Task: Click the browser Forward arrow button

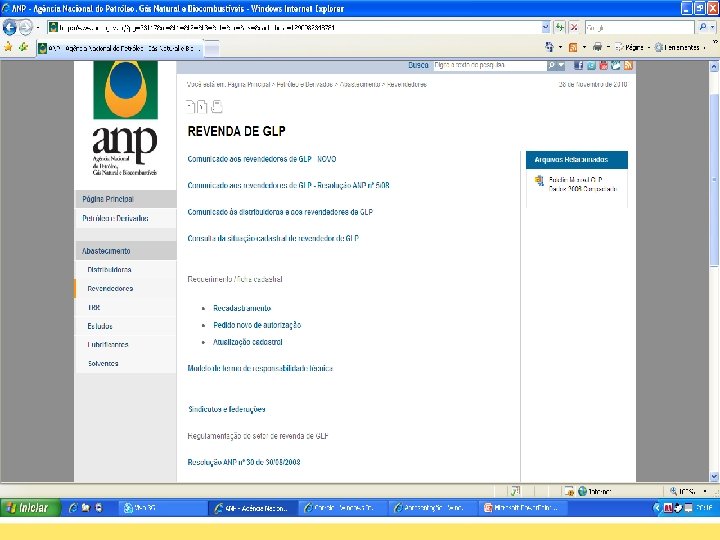Action: [25, 28]
